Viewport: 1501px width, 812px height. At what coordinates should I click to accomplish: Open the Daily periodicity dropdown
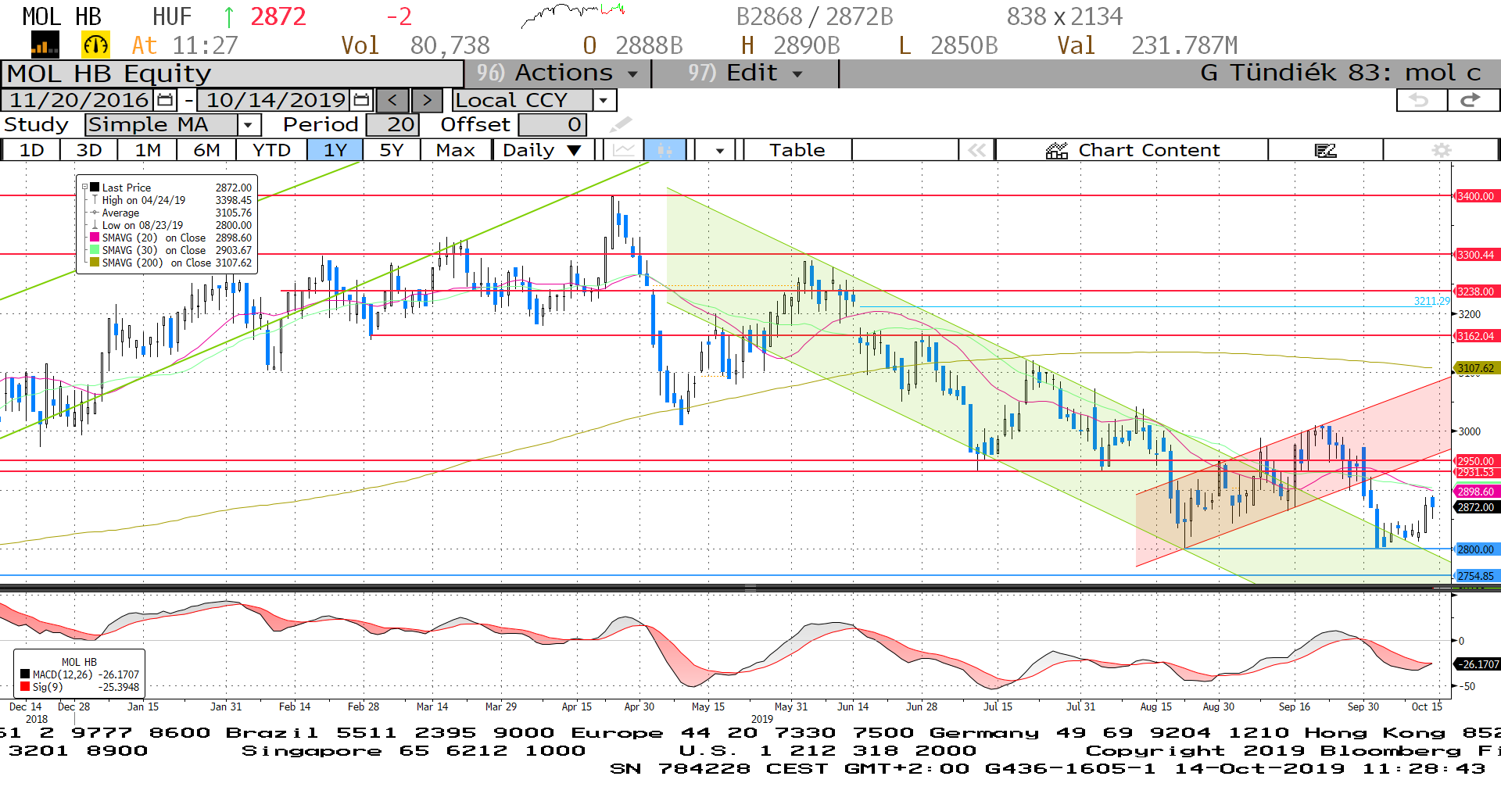click(x=543, y=150)
